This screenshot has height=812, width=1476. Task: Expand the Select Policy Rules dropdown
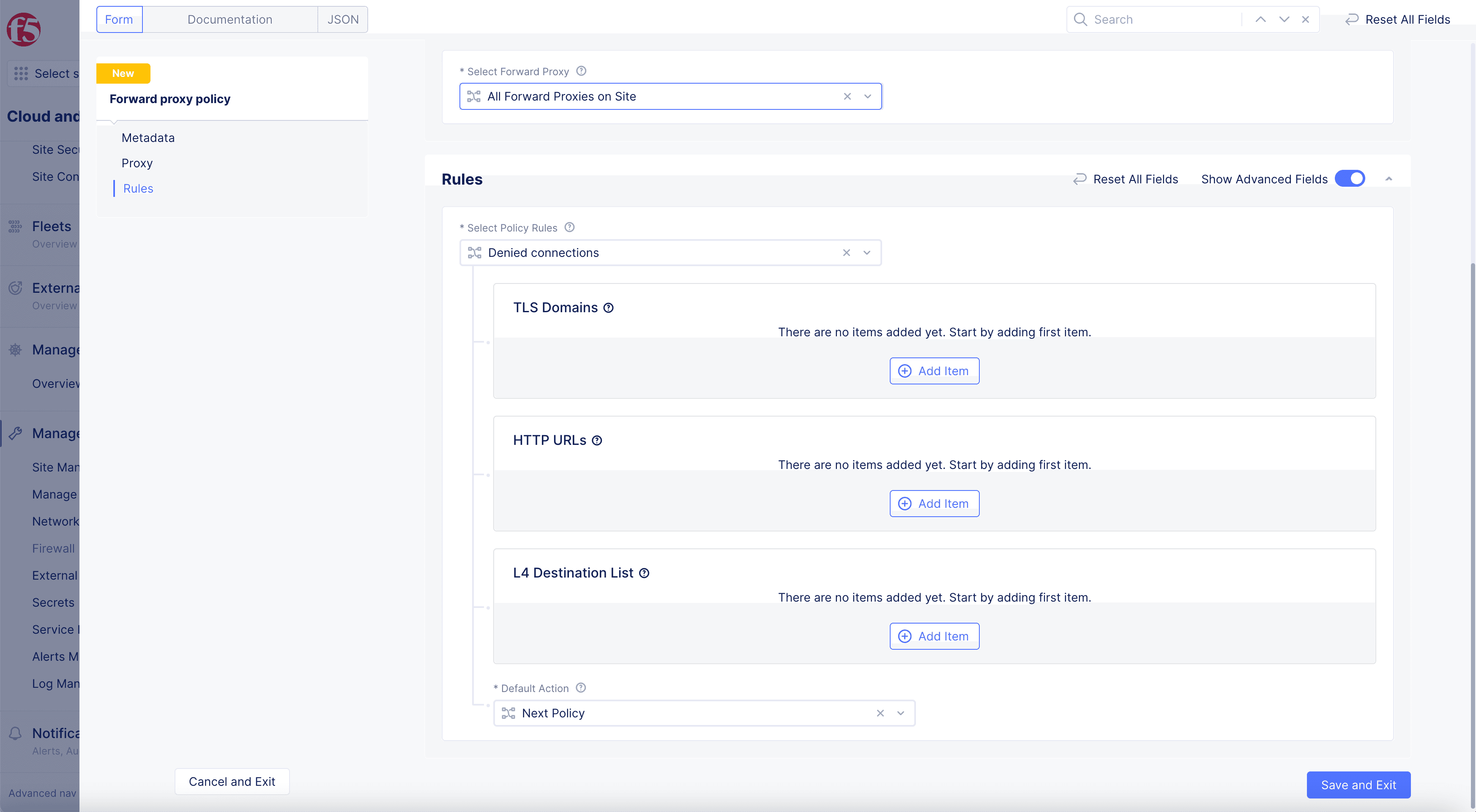(868, 252)
